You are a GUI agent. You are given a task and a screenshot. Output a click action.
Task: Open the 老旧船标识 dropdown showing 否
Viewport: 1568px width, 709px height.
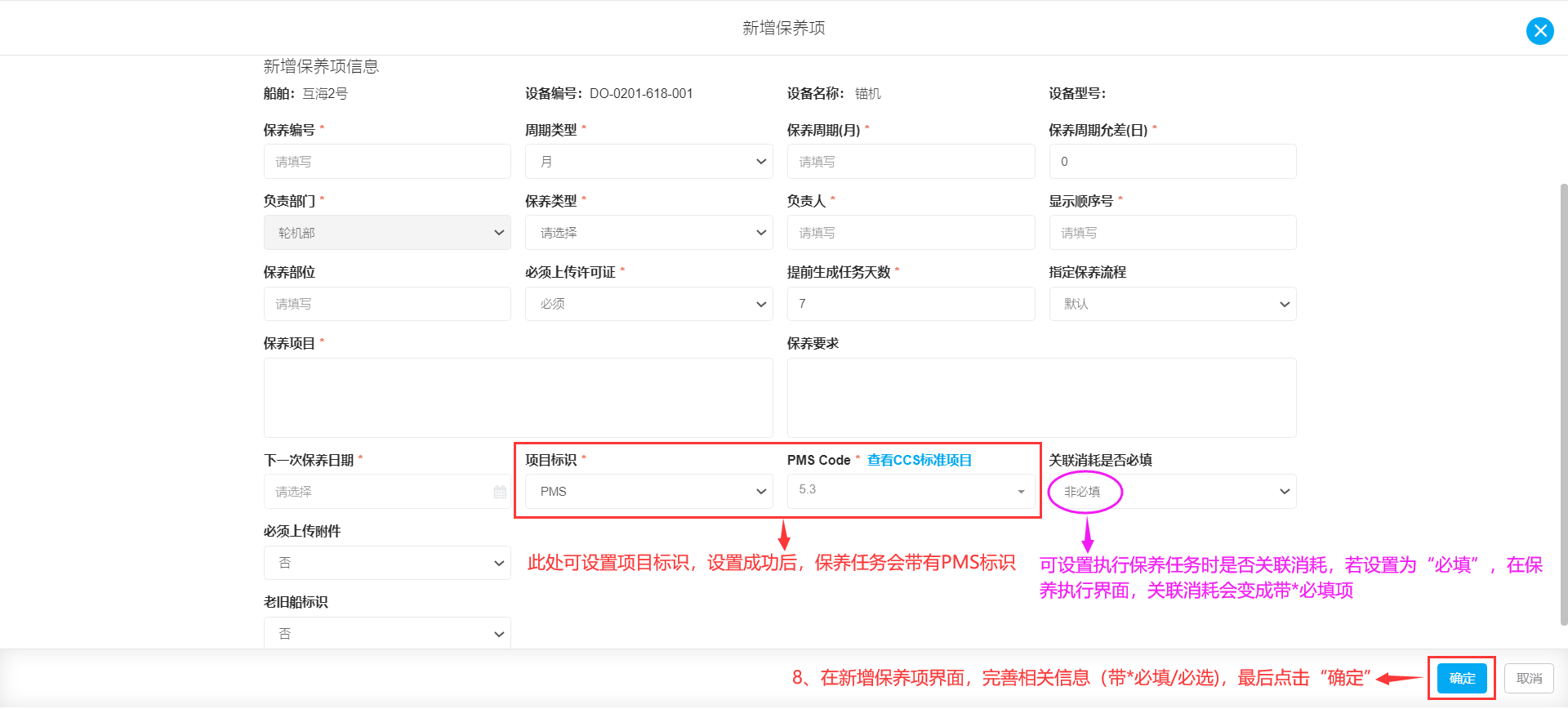tap(387, 633)
